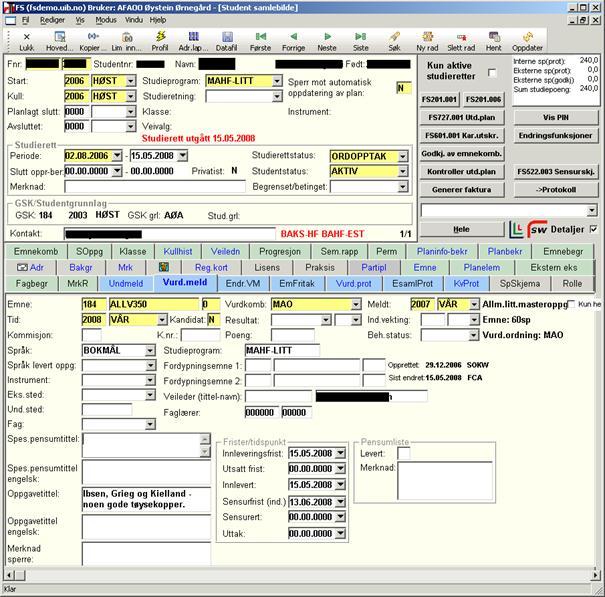Viewport: 605px width, 597px height.
Task: Open the Start term HØST dropdown
Action: click(x=131, y=81)
